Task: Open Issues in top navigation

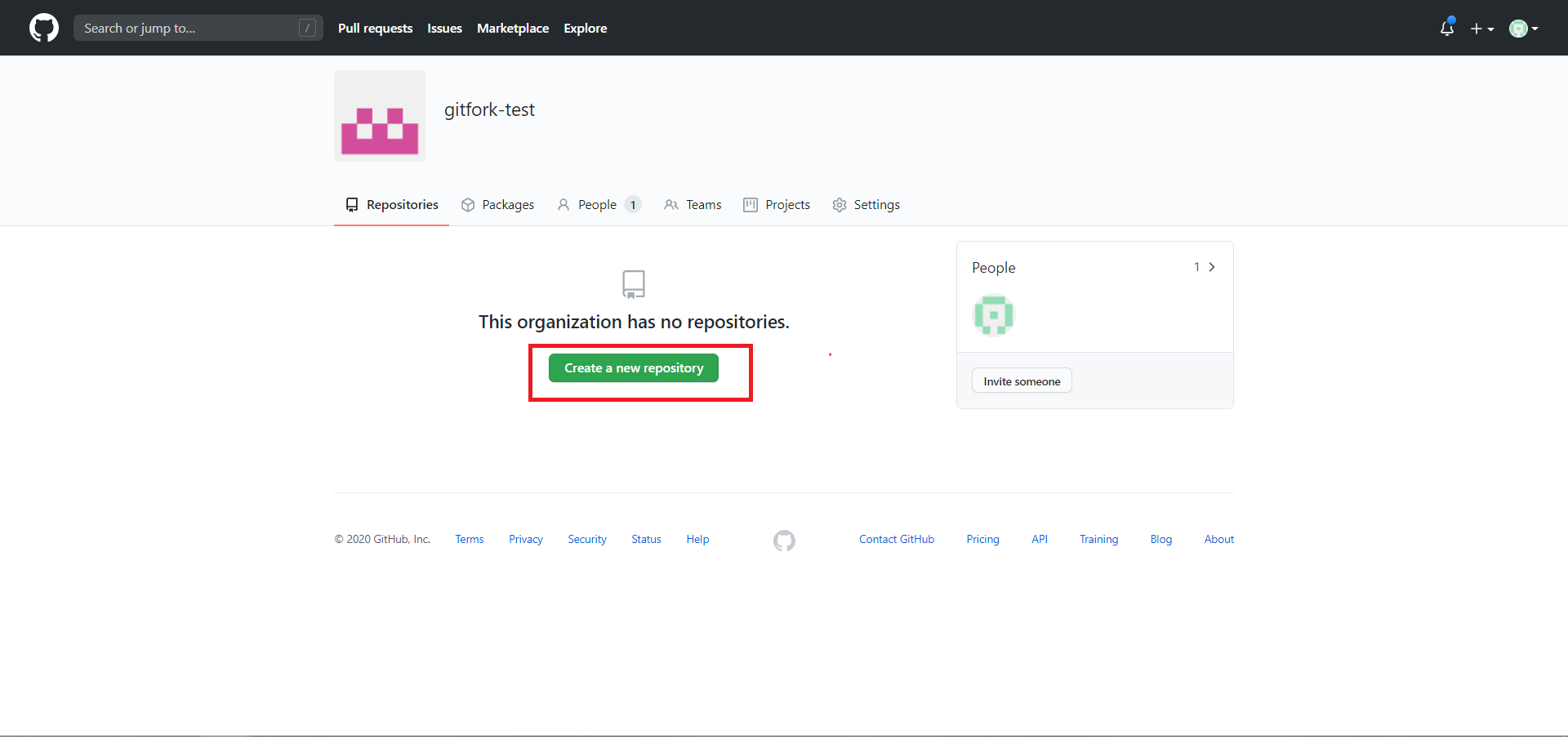Action: [x=444, y=28]
